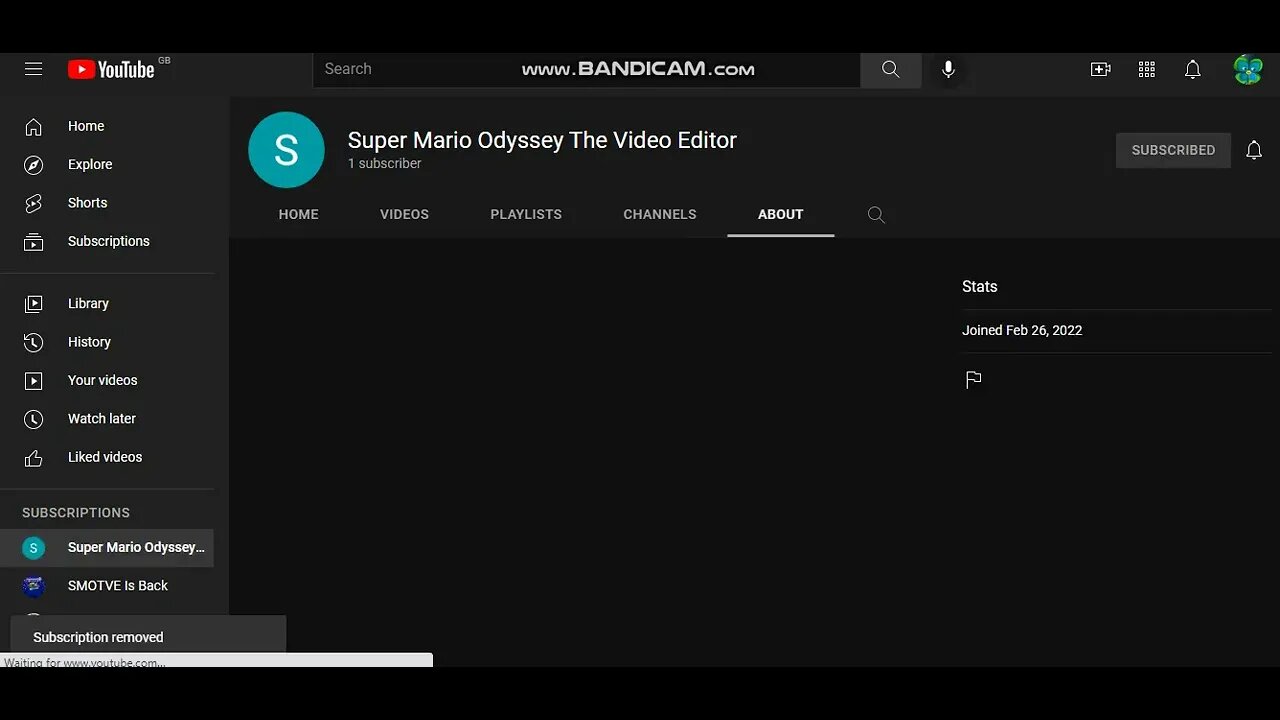This screenshot has width=1280, height=720.
Task: Switch to PLAYLISTS tab
Action: pyautogui.click(x=526, y=214)
